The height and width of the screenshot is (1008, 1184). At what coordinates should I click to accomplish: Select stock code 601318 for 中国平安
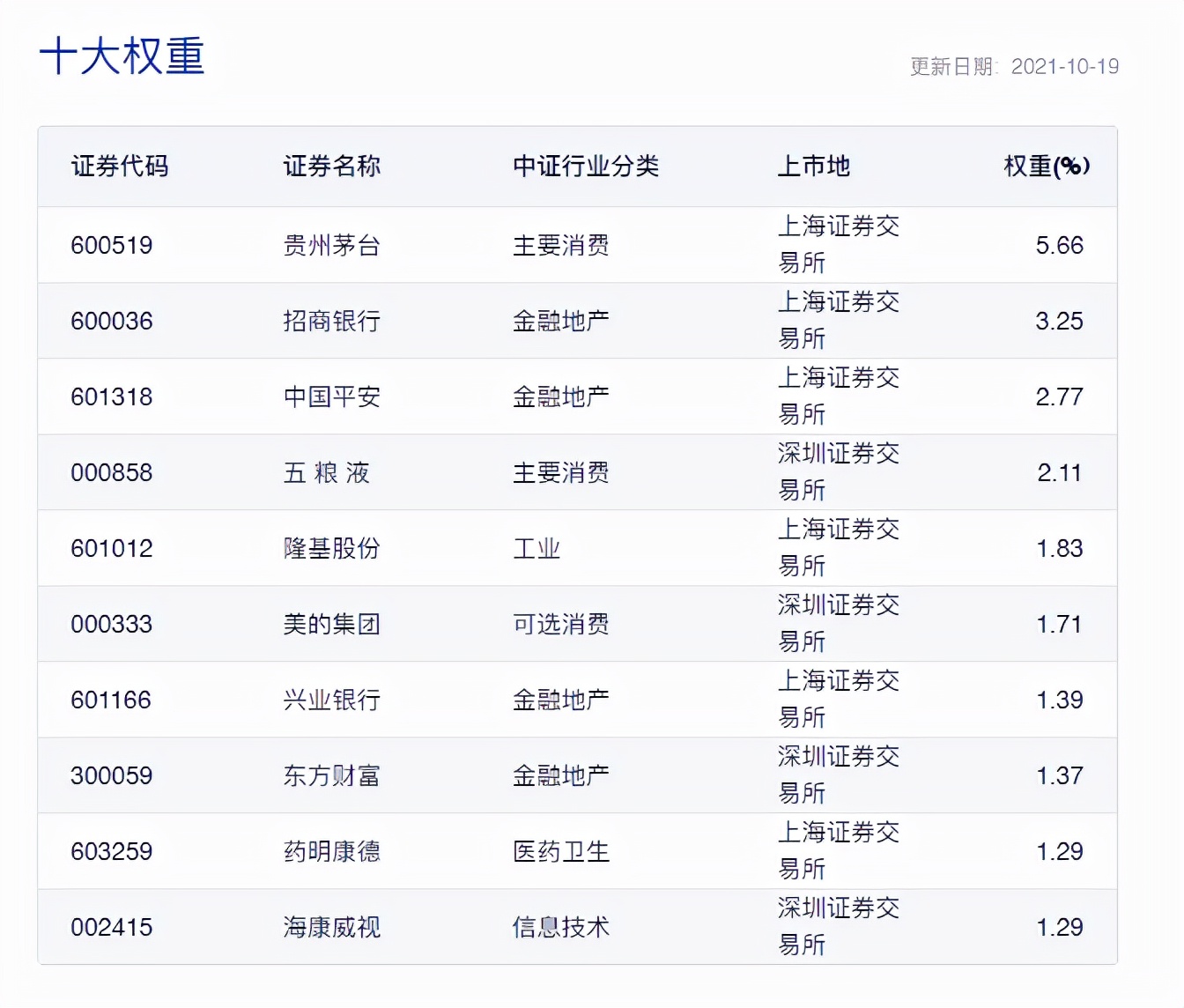click(112, 397)
